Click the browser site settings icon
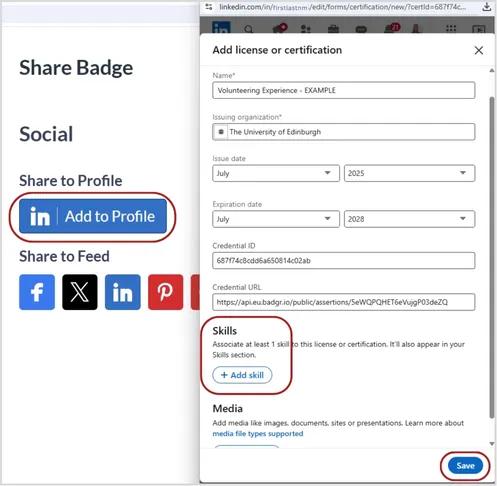 [209, 7]
